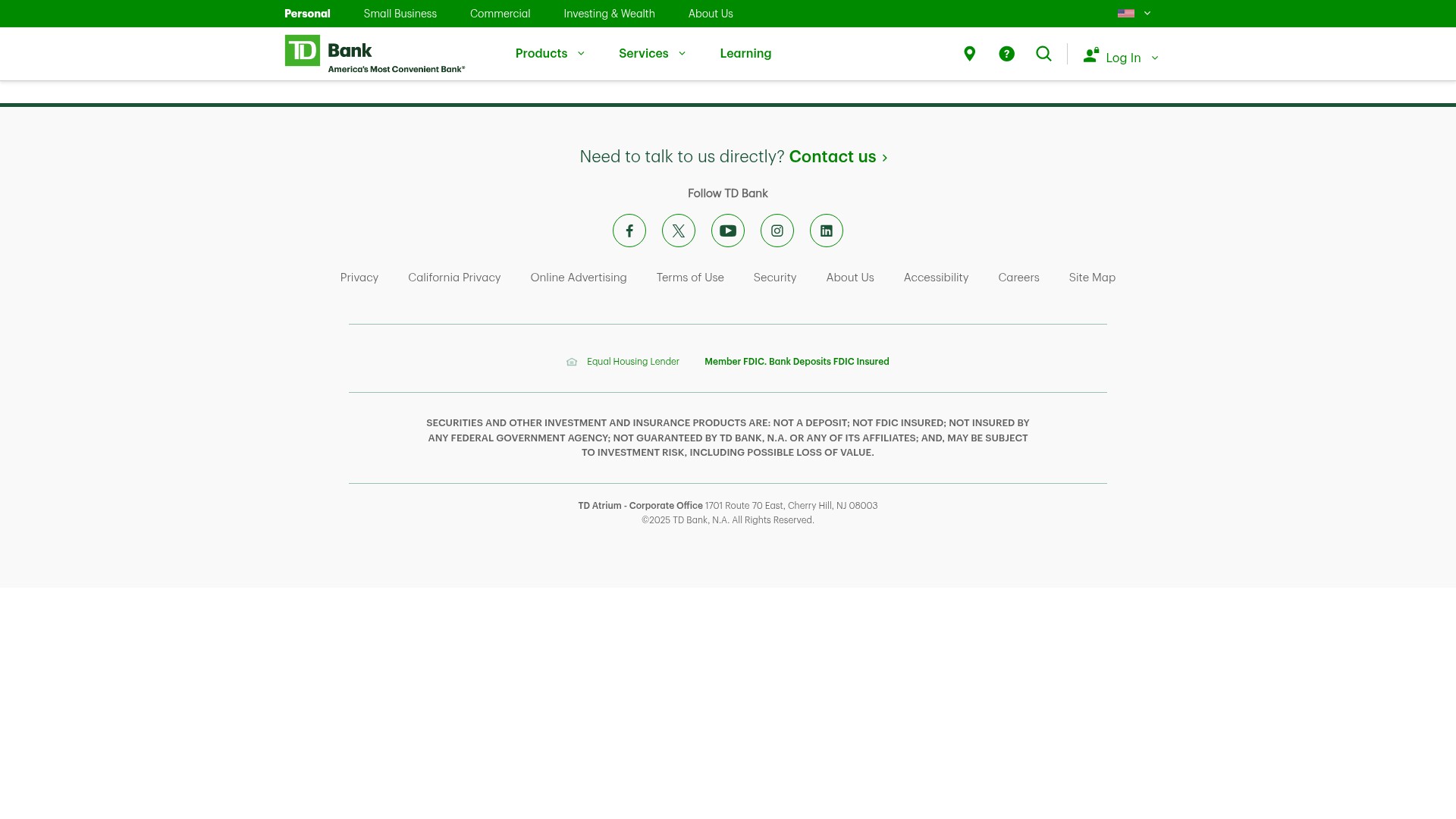Click the Equal Housing Lender house icon
The image size is (1456, 819).
click(572, 362)
